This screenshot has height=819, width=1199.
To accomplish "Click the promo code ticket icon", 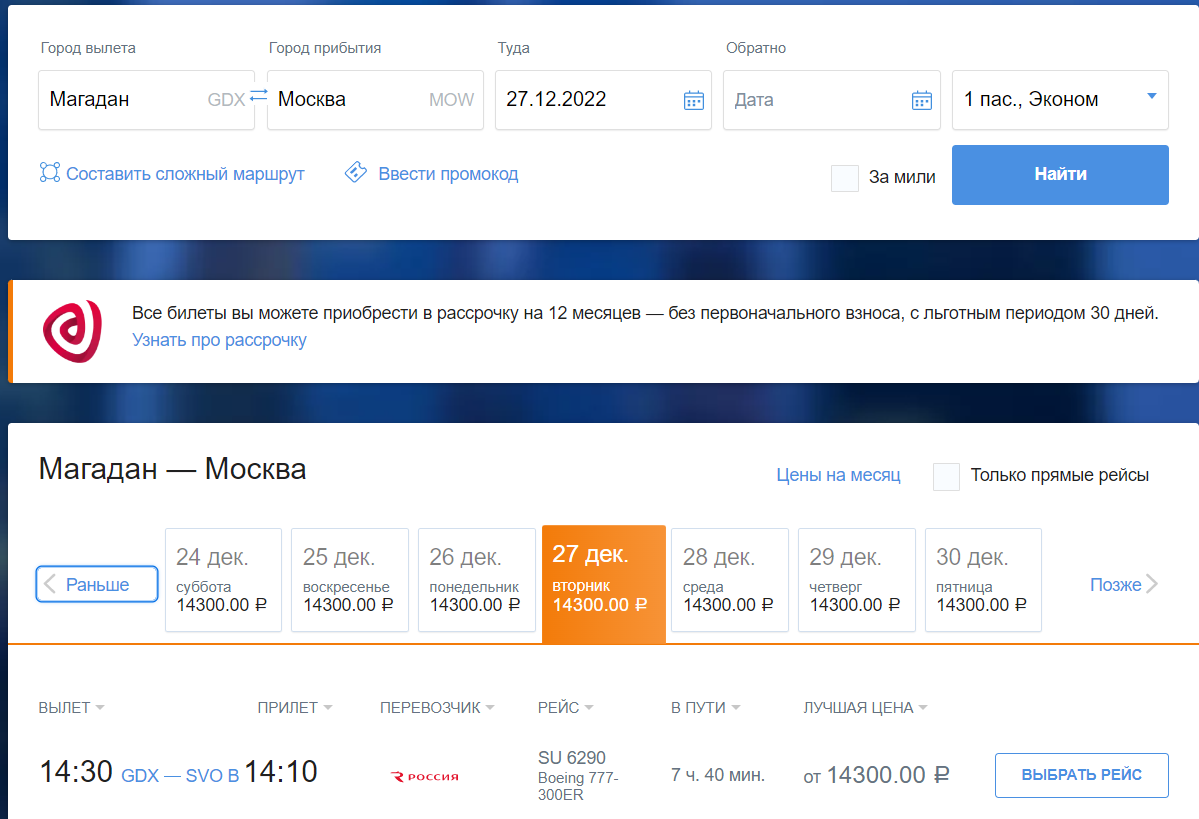I will [x=356, y=172].
